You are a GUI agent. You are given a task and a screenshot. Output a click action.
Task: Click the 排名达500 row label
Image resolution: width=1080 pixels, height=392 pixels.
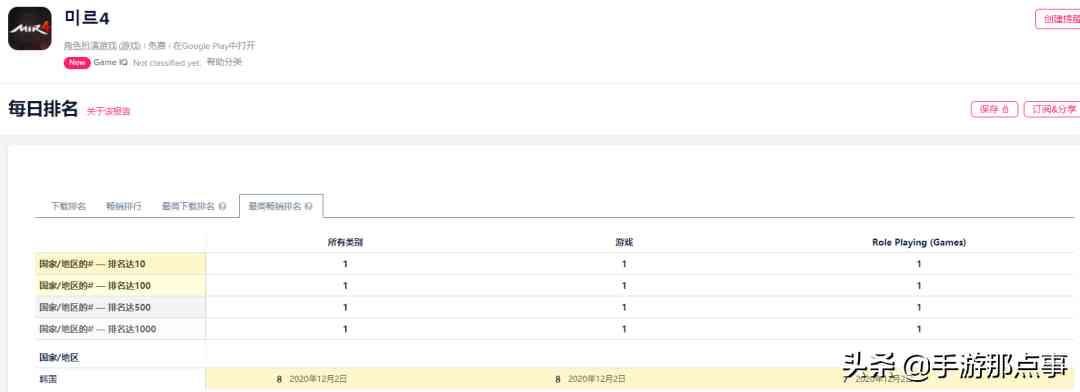[x=95, y=307]
